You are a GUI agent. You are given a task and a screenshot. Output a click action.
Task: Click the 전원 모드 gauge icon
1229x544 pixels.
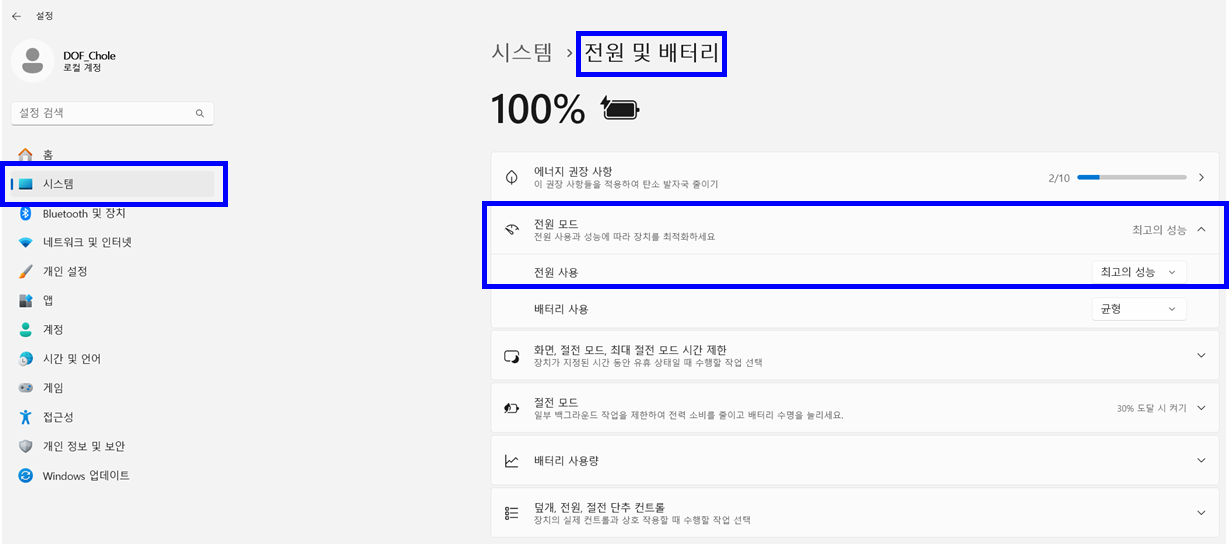coord(512,230)
